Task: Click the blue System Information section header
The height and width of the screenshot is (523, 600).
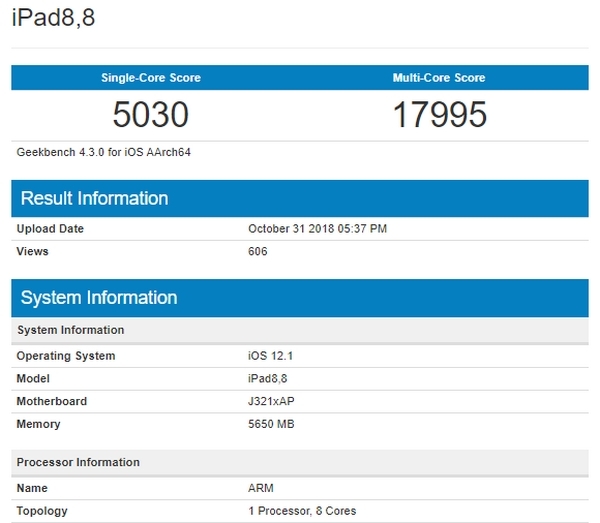Action: pos(99,298)
